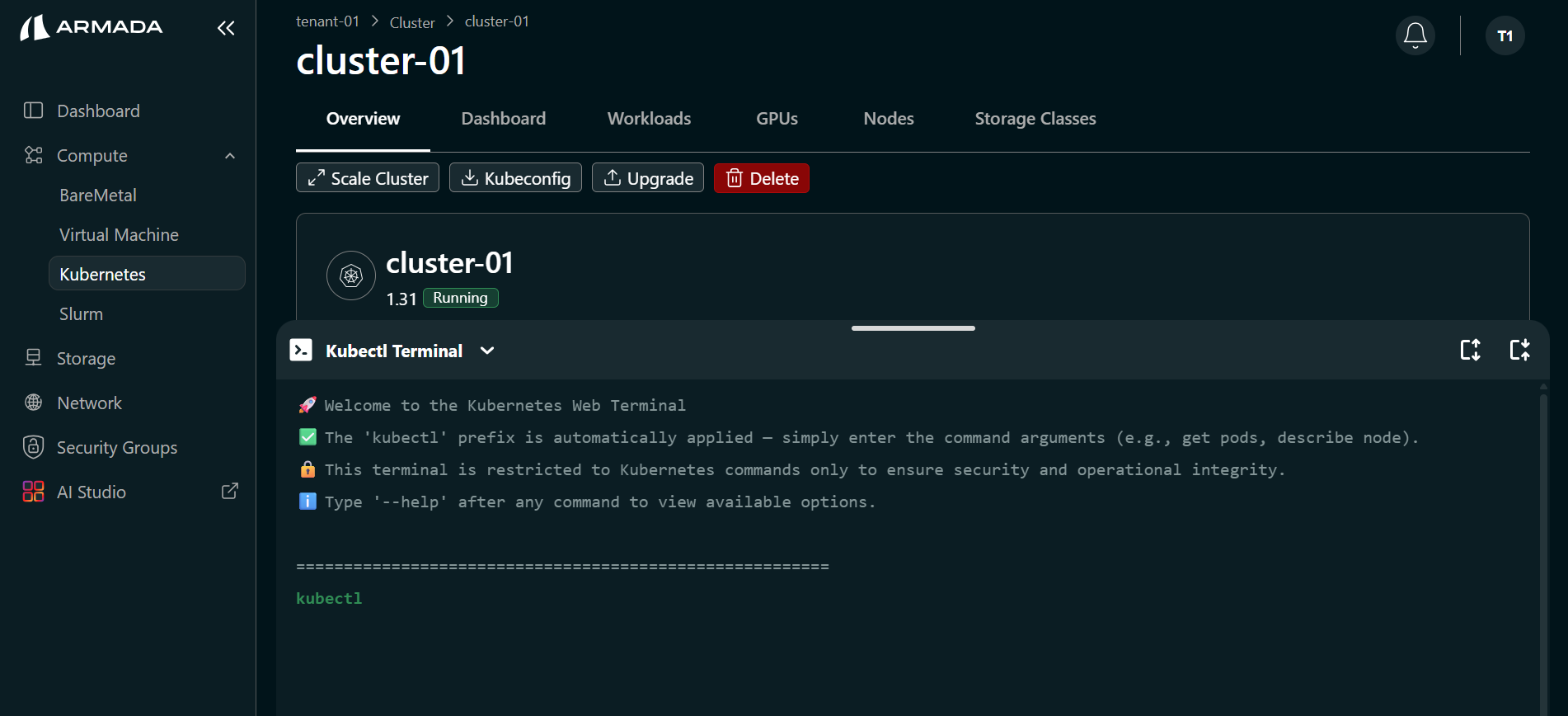Select Kubernetes in sidebar
Image resolution: width=1568 pixels, height=716 pixels.
tap(148, 274)
